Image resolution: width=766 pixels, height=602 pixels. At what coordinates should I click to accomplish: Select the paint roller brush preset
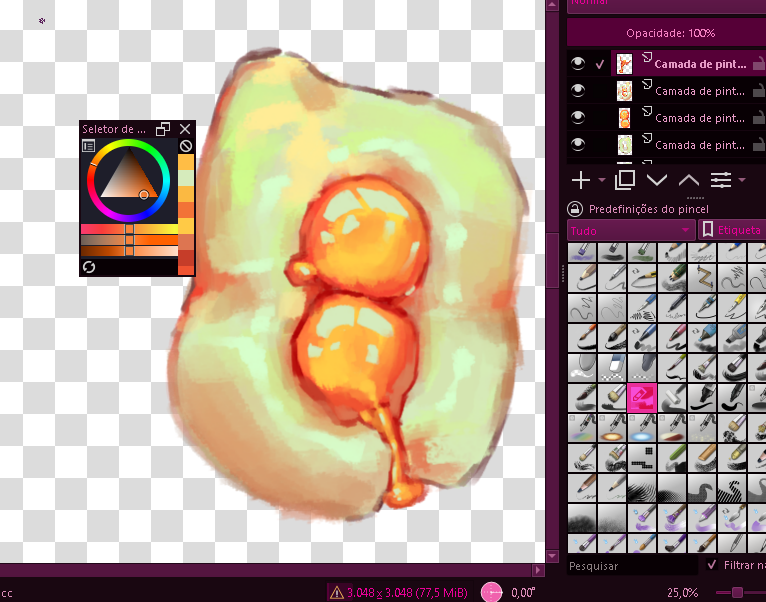(672, 398)
